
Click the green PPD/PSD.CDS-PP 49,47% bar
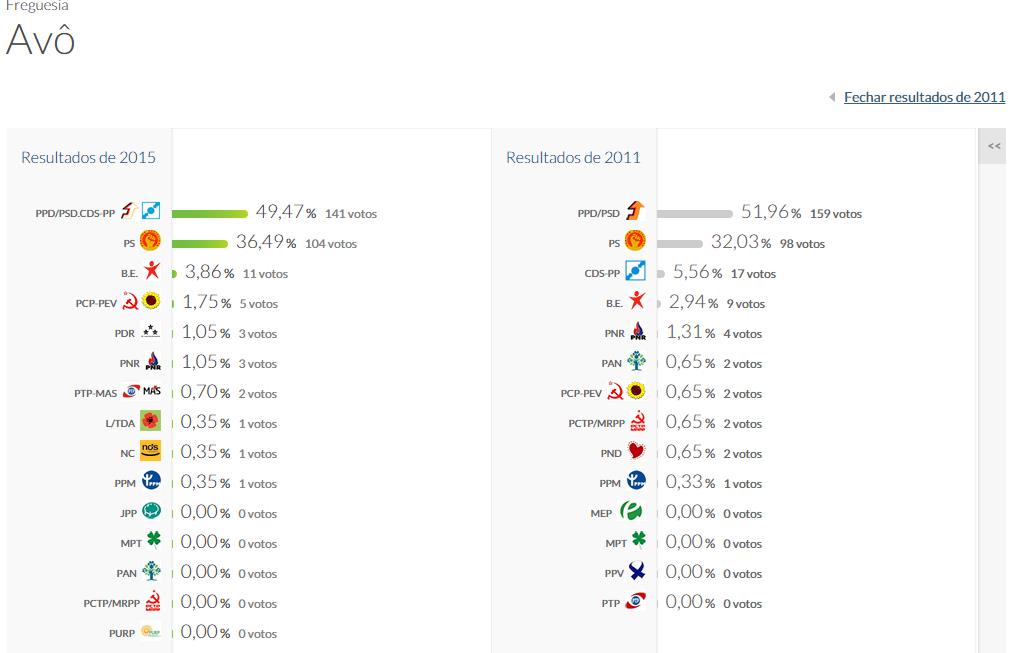tap(210, 213)
